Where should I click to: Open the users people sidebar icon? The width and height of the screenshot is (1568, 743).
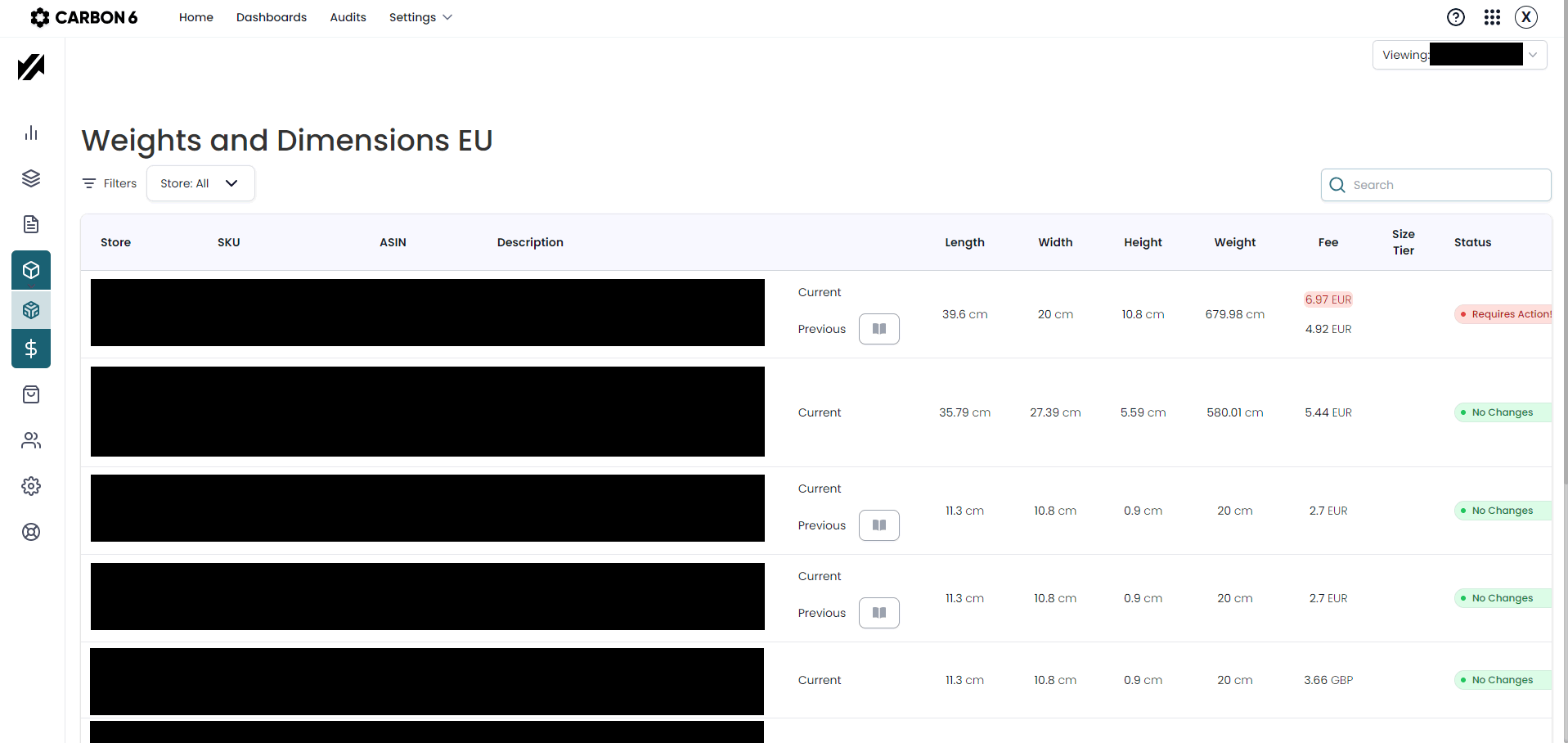[31, 440]
